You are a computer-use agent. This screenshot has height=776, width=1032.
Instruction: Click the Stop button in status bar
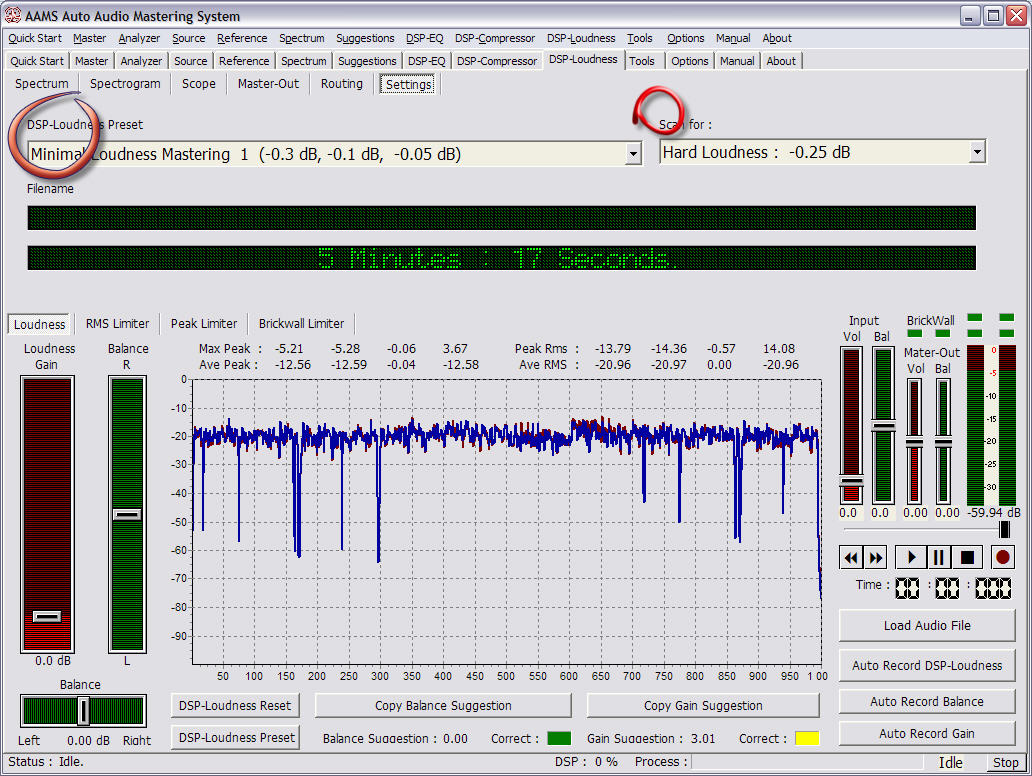(x=1005, y=762)
